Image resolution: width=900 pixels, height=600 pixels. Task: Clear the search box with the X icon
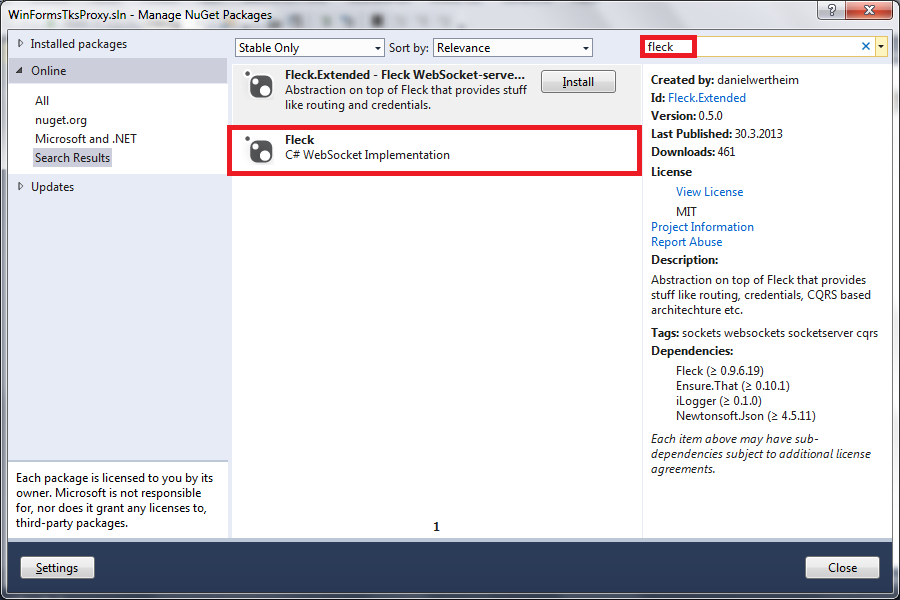pos(866,47)
